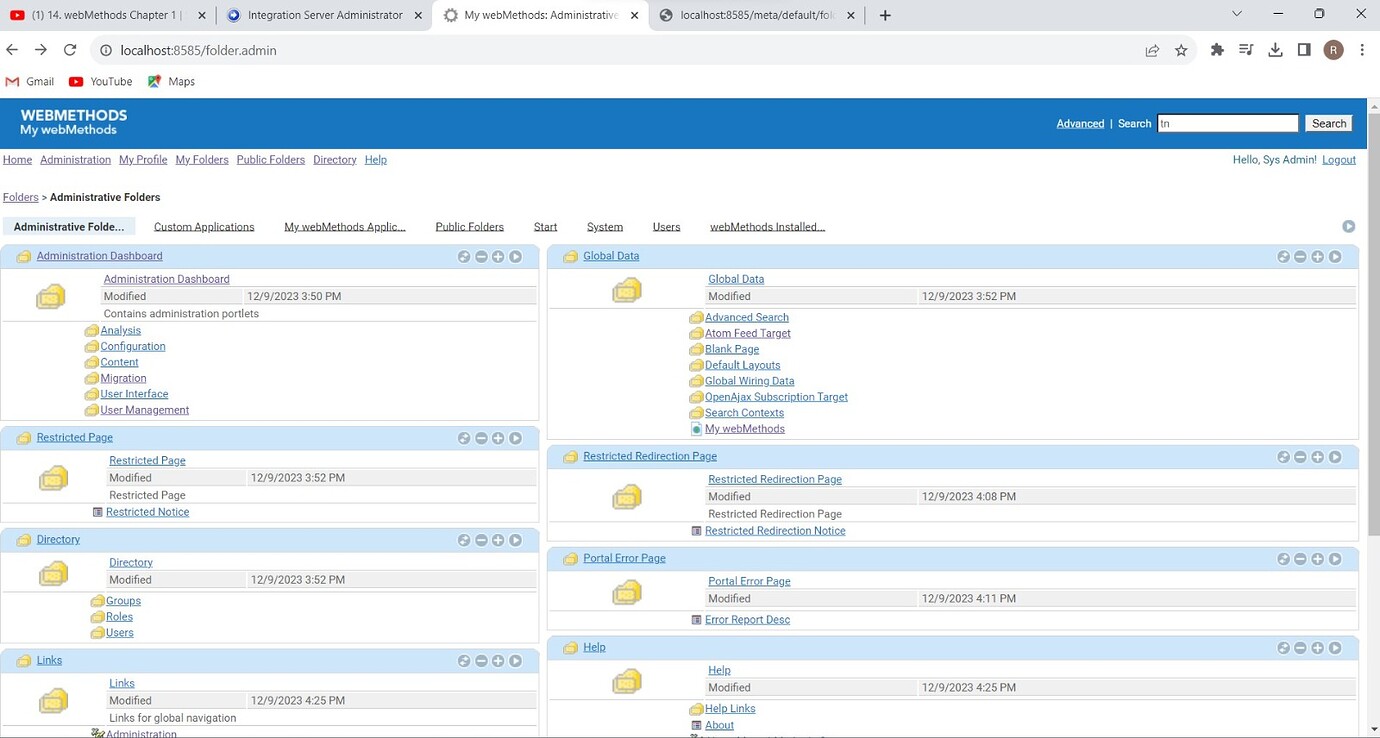Open Chrome tab search chevron
Screen dimensions: 1380x738
(1237, 14)
